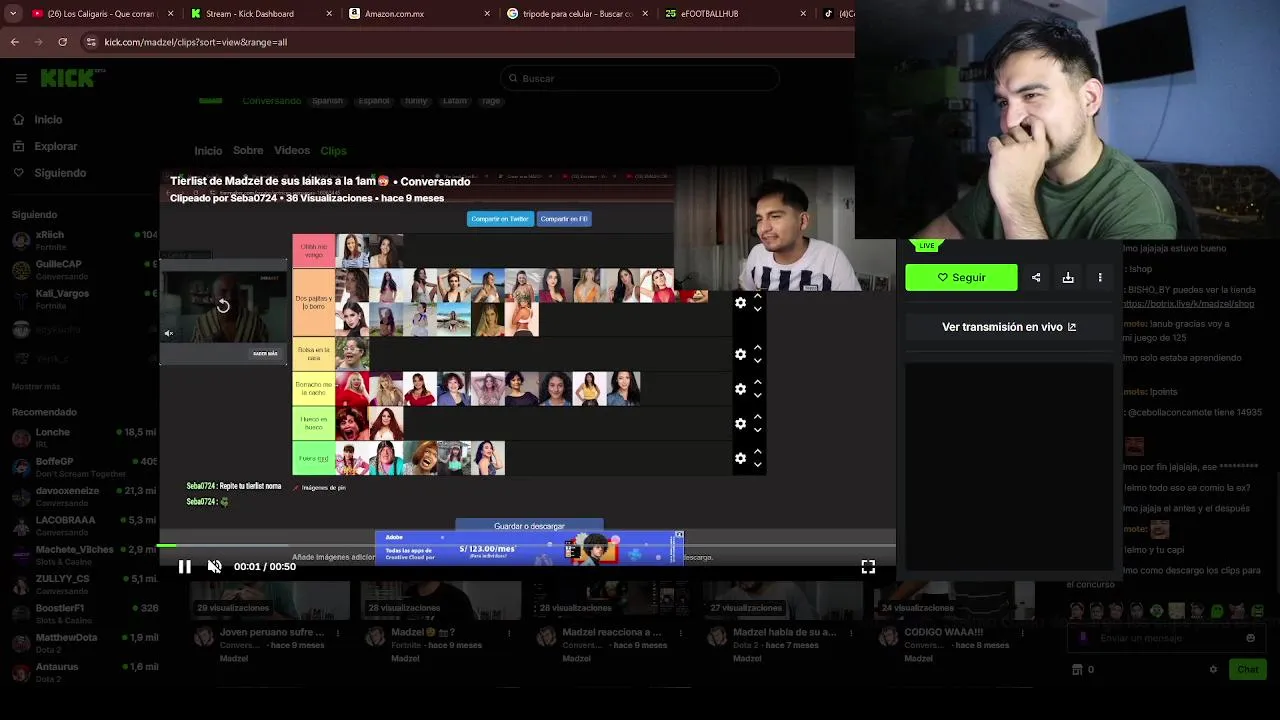Pause the clip playback
Screen dimensions: 1280x720
coord(185,567)
